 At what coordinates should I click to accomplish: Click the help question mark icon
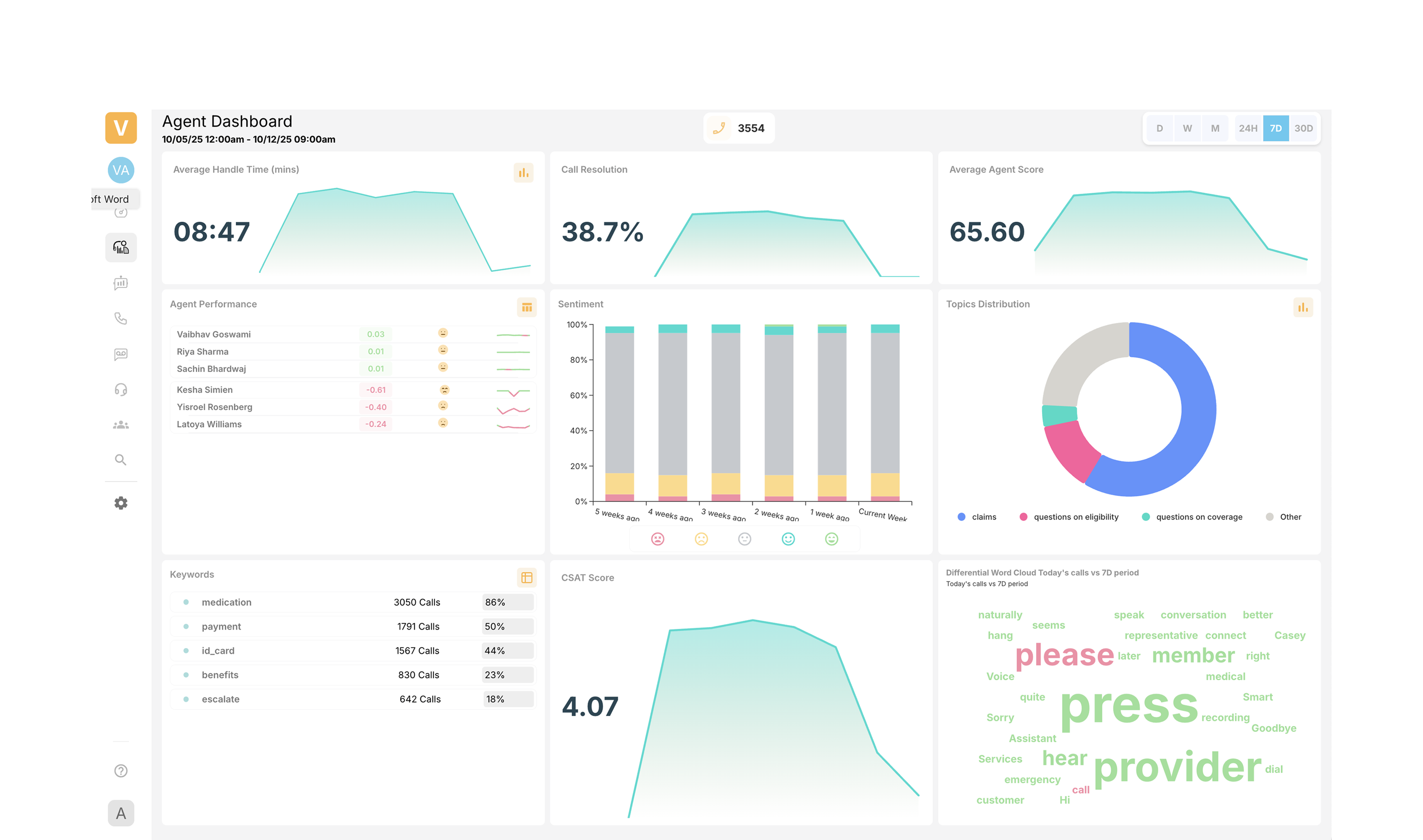coord(120,771)
